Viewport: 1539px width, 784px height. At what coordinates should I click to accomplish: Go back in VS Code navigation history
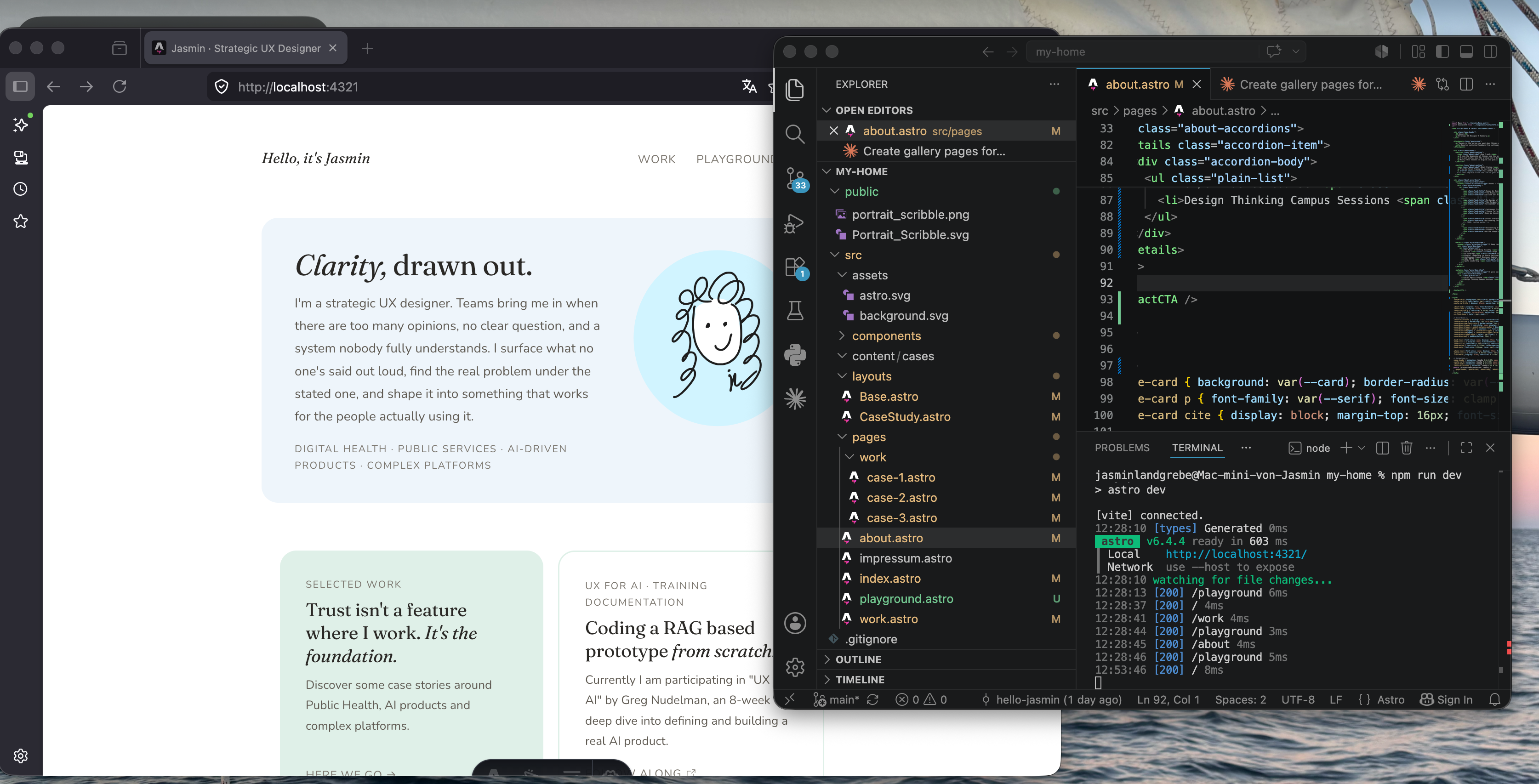(987, 52)
